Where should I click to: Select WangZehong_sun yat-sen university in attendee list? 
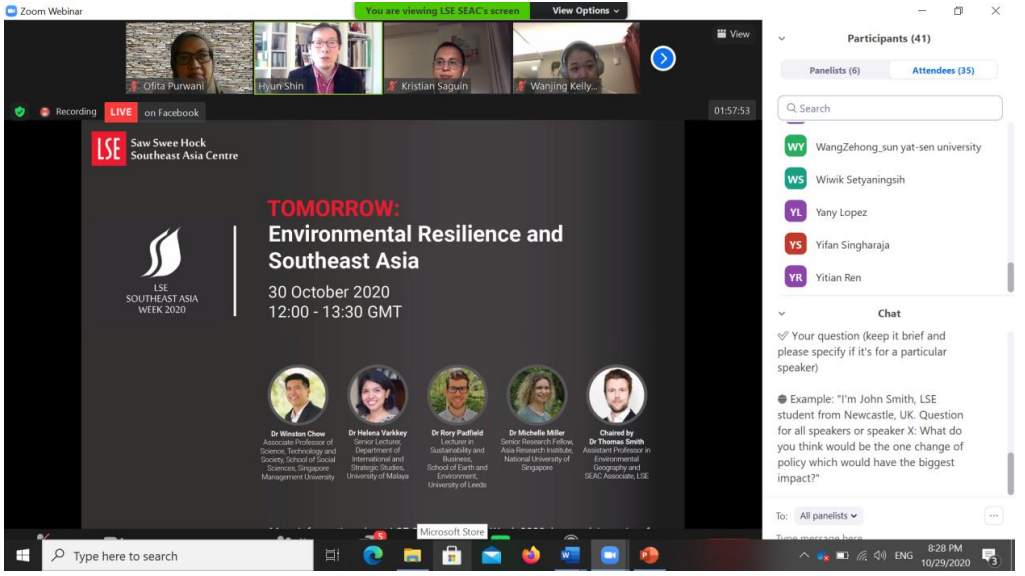tap(892, 146)
